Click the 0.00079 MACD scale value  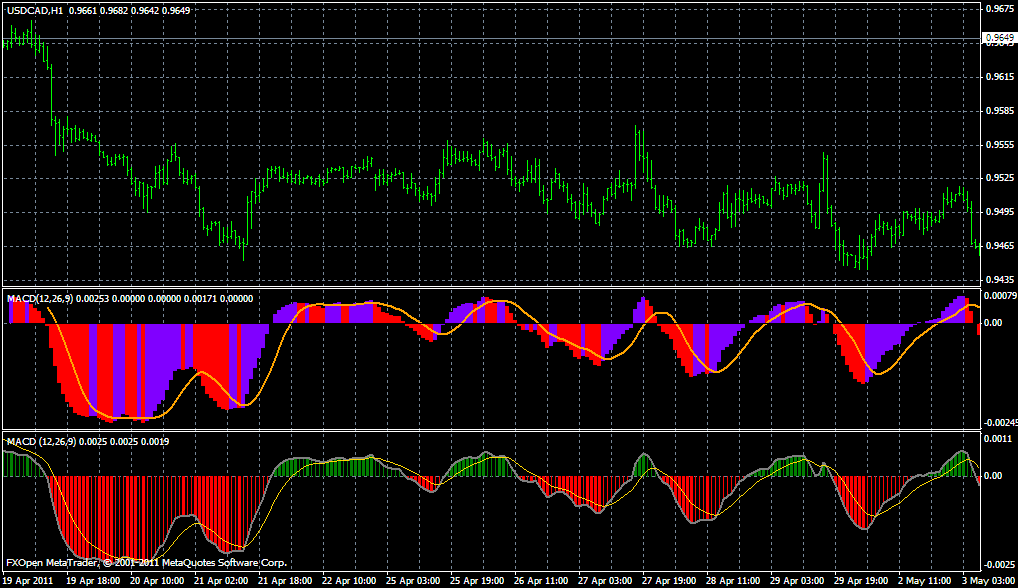[x=1000, y=296]
